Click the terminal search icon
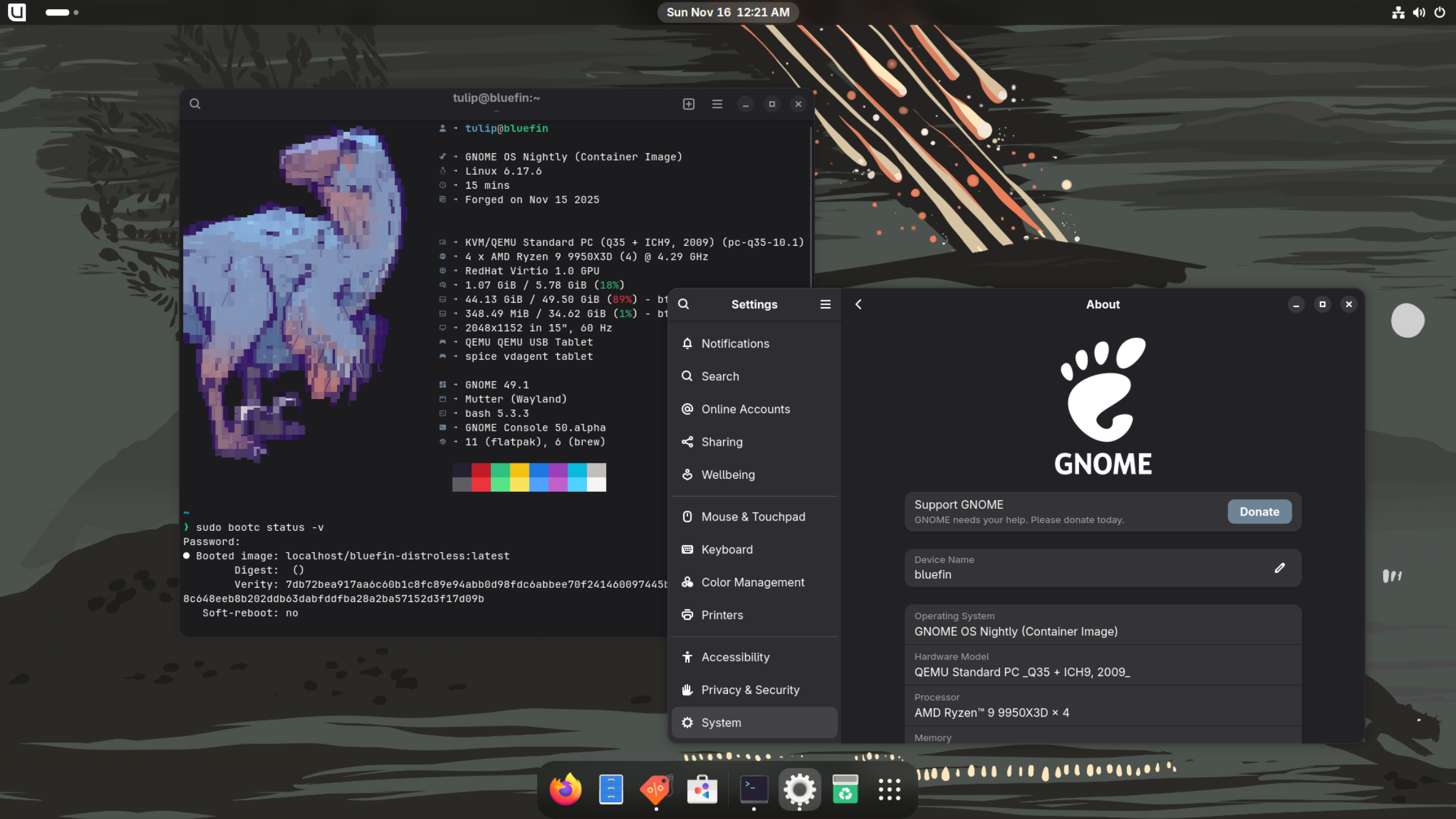The image size is (1456, 819). click(x=195, y=104)
